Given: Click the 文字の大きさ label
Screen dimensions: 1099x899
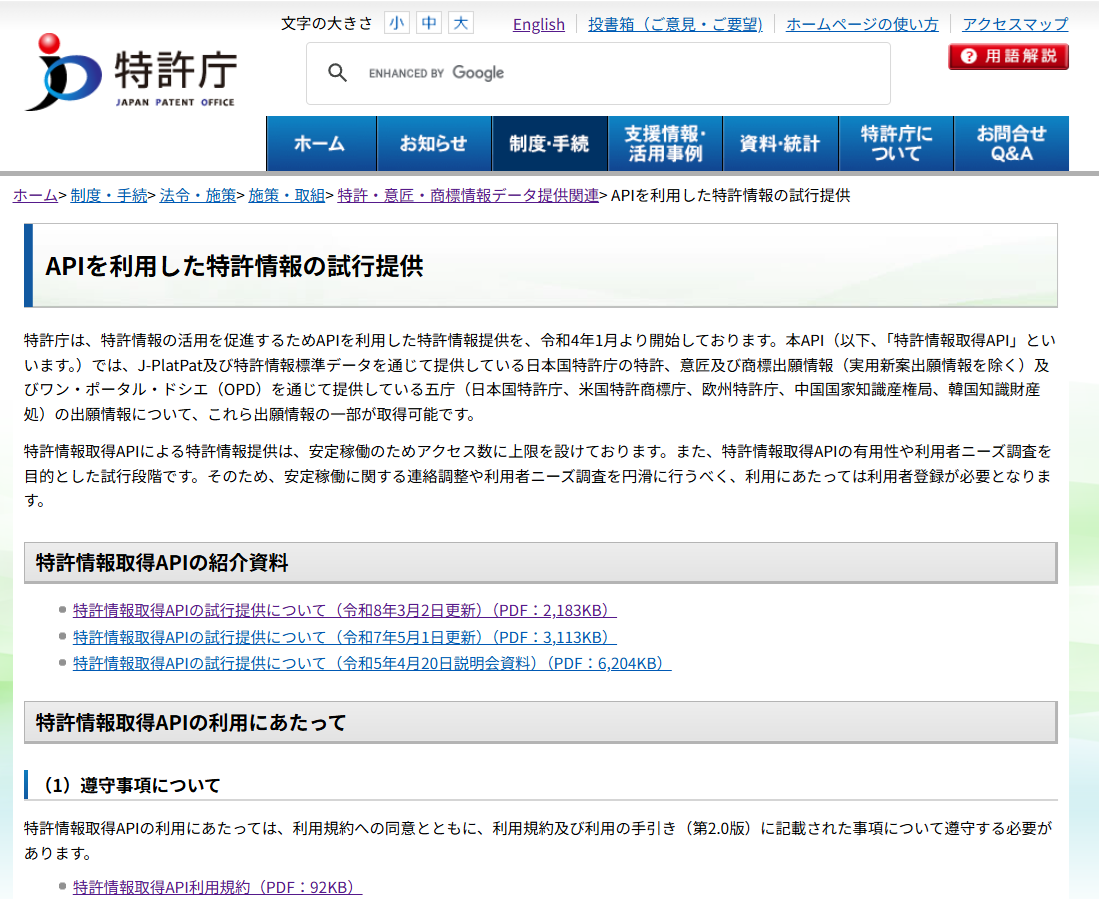Looking at the screenshot, I should [x=327, y=24].
